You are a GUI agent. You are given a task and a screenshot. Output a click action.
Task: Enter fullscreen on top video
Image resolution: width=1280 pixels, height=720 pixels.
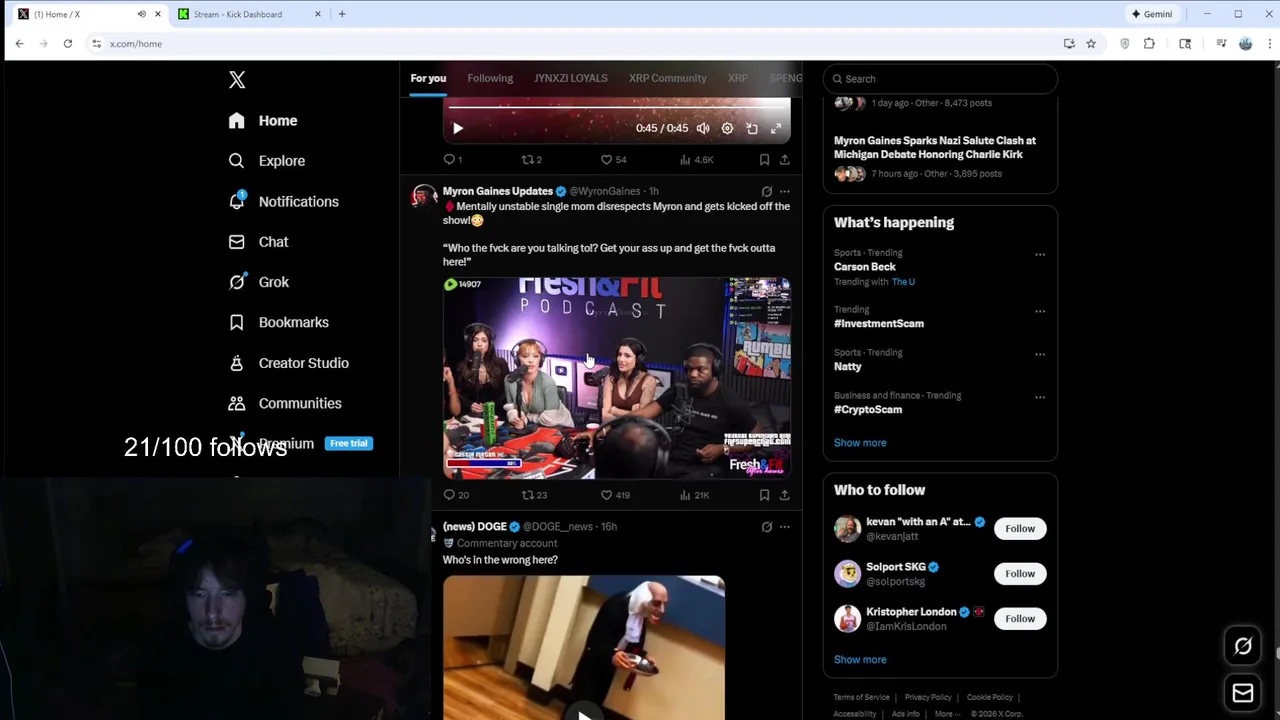point(776,128)
